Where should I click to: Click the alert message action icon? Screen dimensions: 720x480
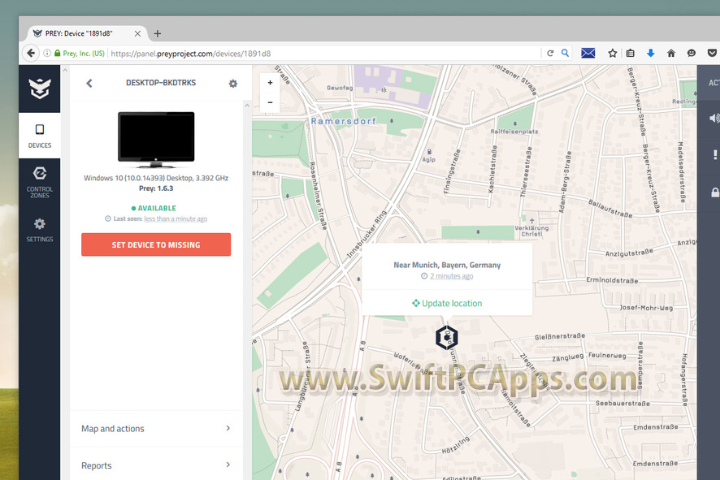click(x=714, y=155)
